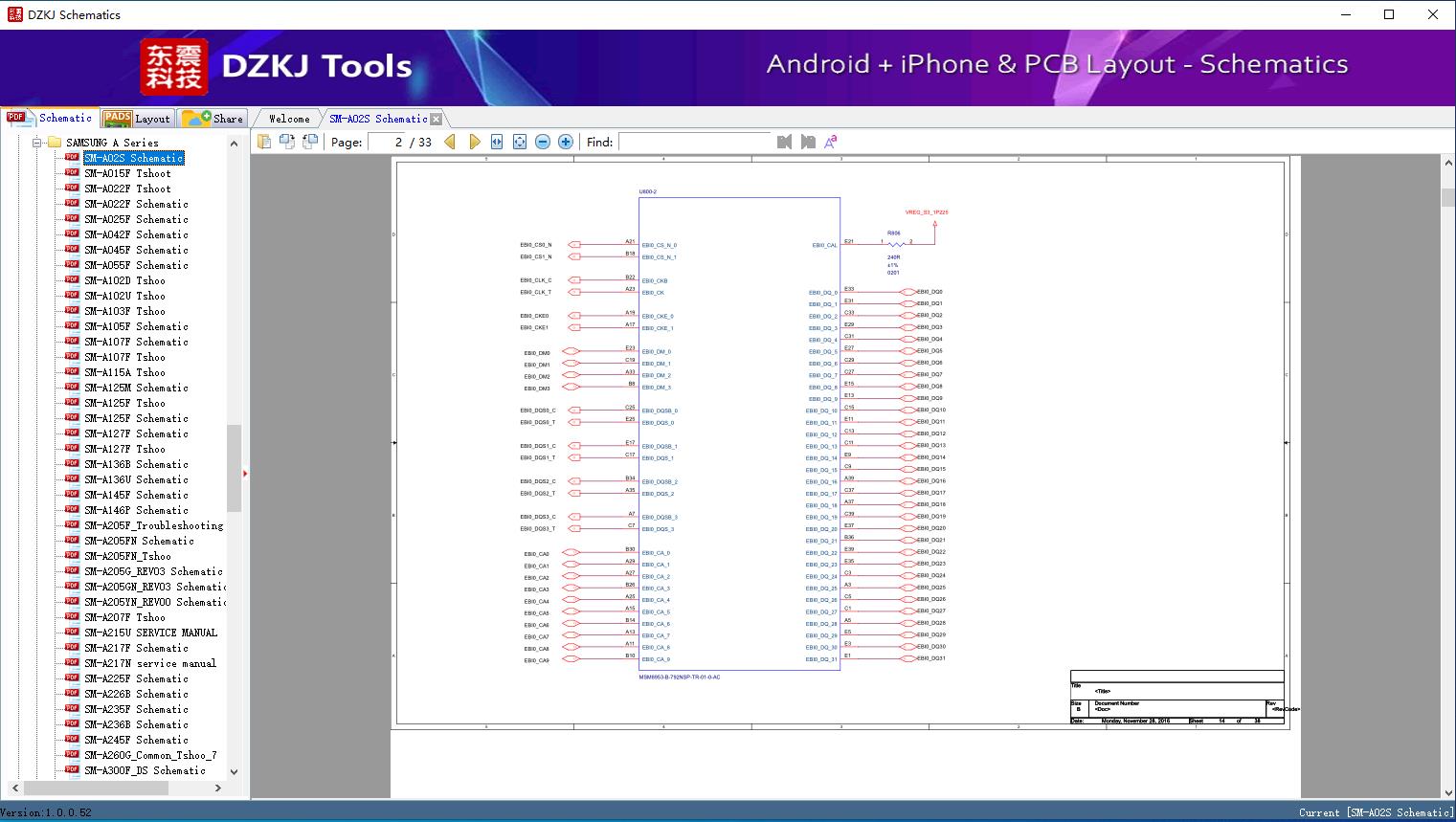Open SM-A215U SERVICE MANUAL entry

point(150,633)
